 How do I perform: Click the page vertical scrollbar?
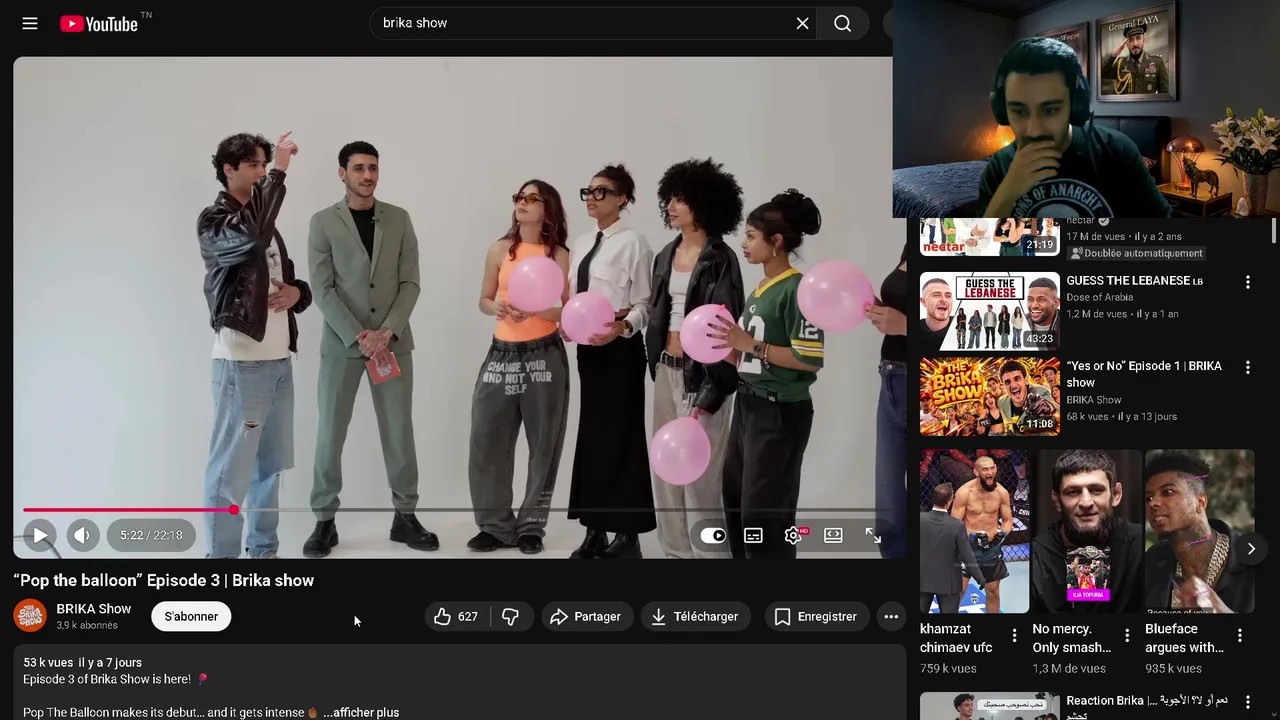click(1273, 230)
